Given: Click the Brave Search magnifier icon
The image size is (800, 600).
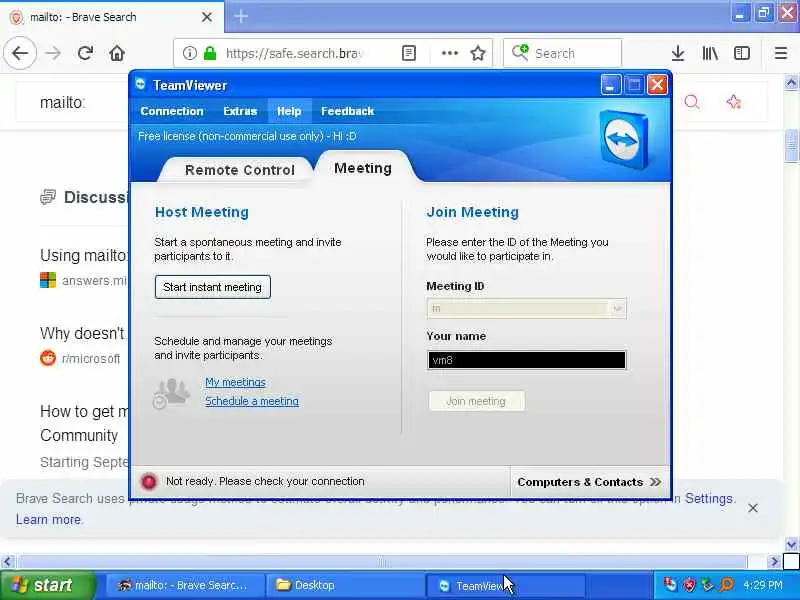Looking at the screenshot, I should (692, 102).
